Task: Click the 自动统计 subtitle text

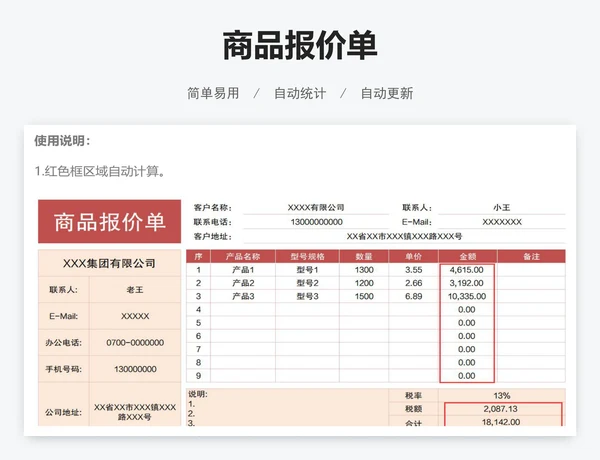Action: (x=300, y=93)
